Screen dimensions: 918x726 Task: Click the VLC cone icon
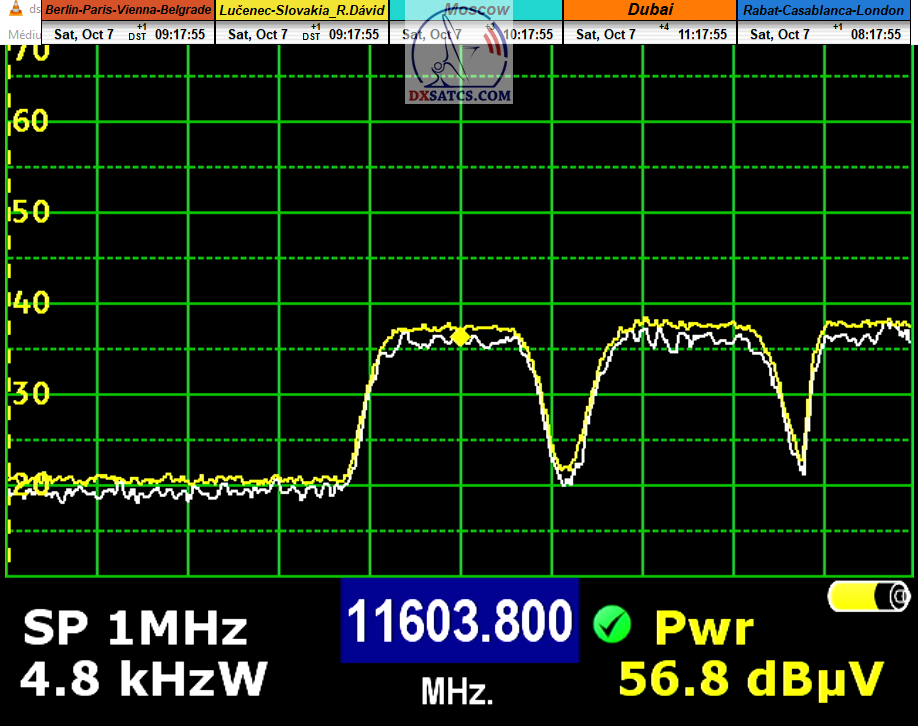tap(9, 10)
